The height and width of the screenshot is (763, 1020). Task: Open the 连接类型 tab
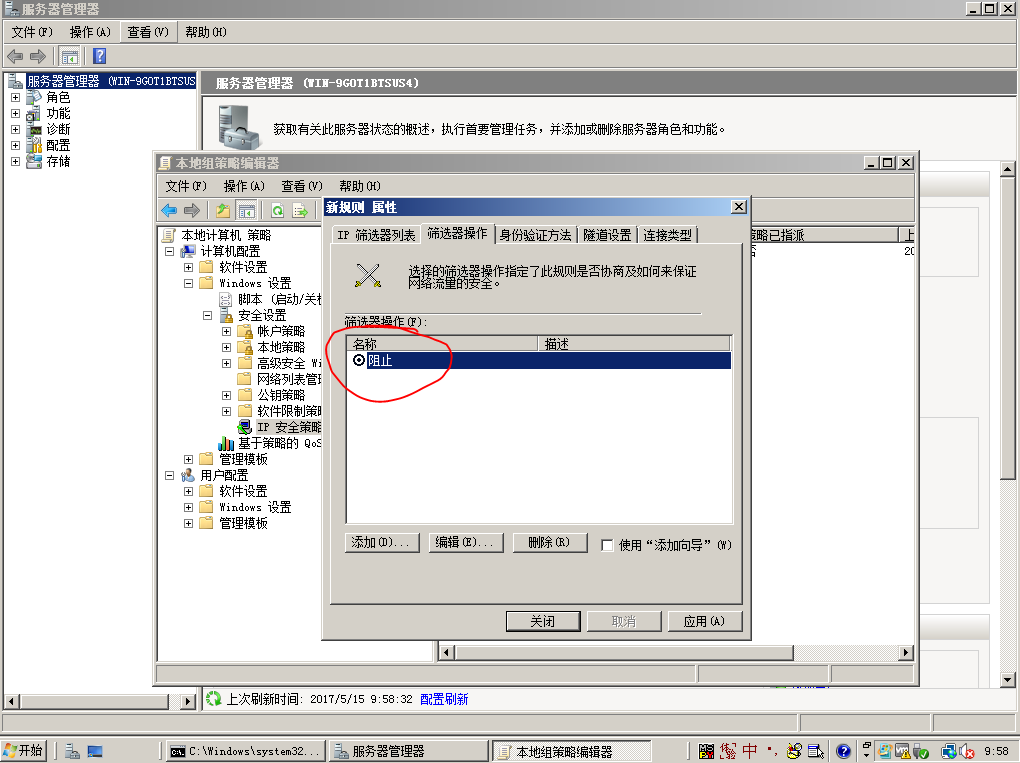point(667,235)
